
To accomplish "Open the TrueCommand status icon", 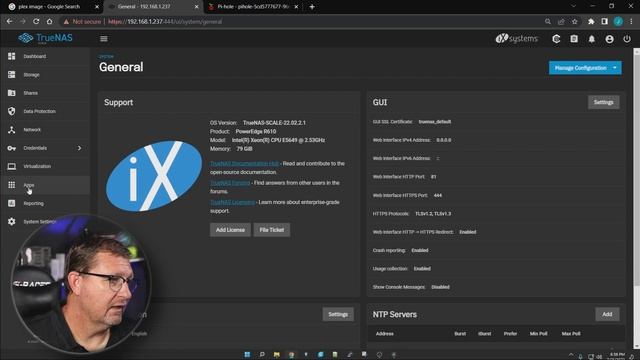I will tap(556, 39).
